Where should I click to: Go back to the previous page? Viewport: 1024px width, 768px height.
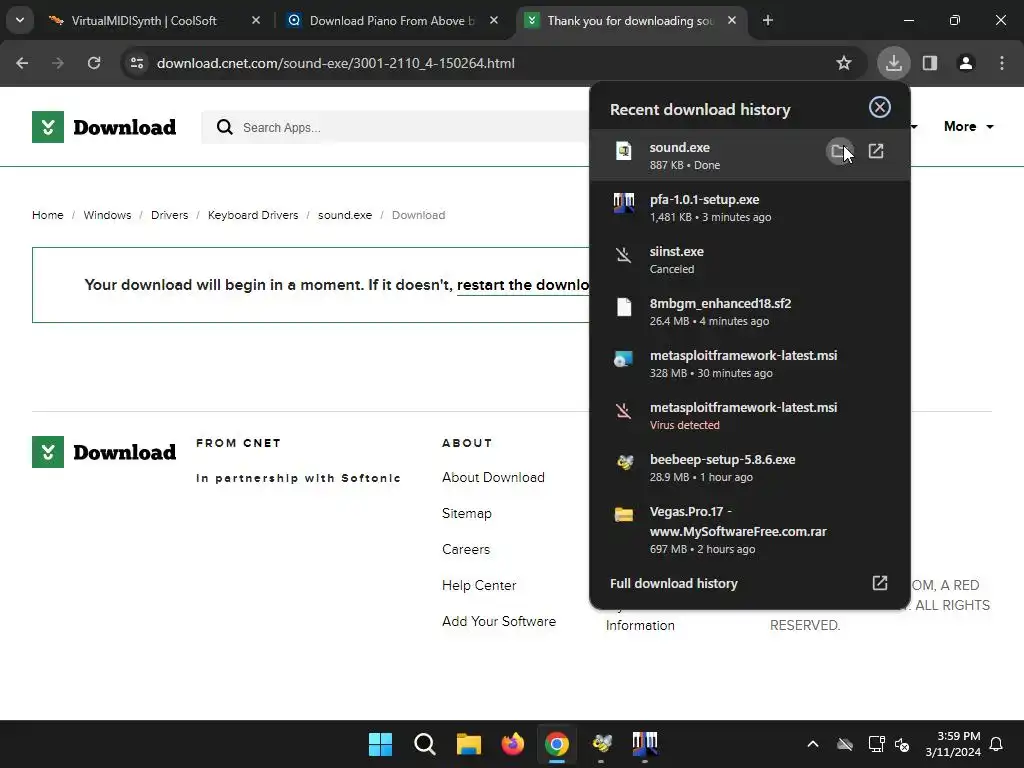tap(22, 63)
